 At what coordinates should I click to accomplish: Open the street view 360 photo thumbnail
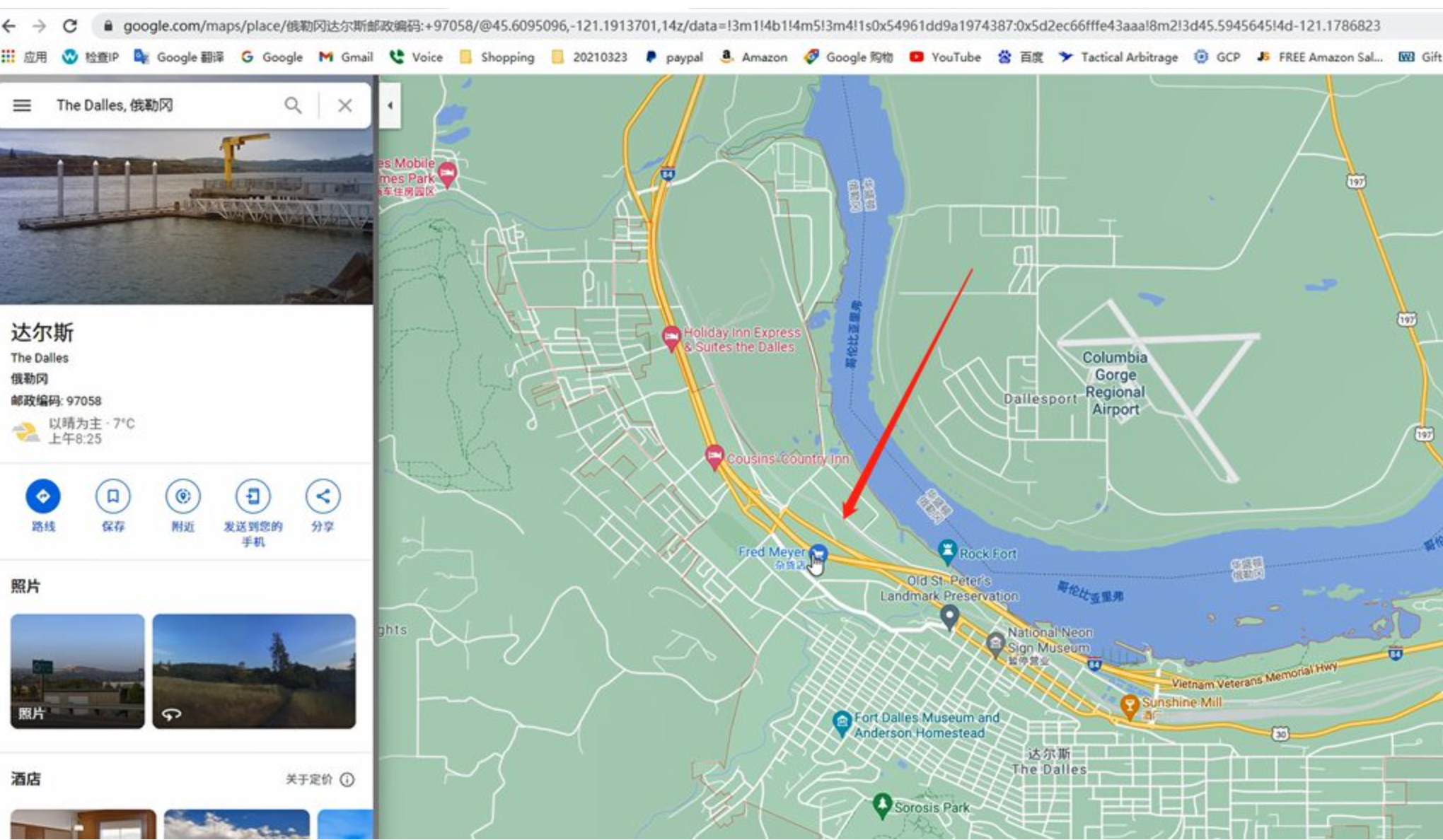coord(254,671)
